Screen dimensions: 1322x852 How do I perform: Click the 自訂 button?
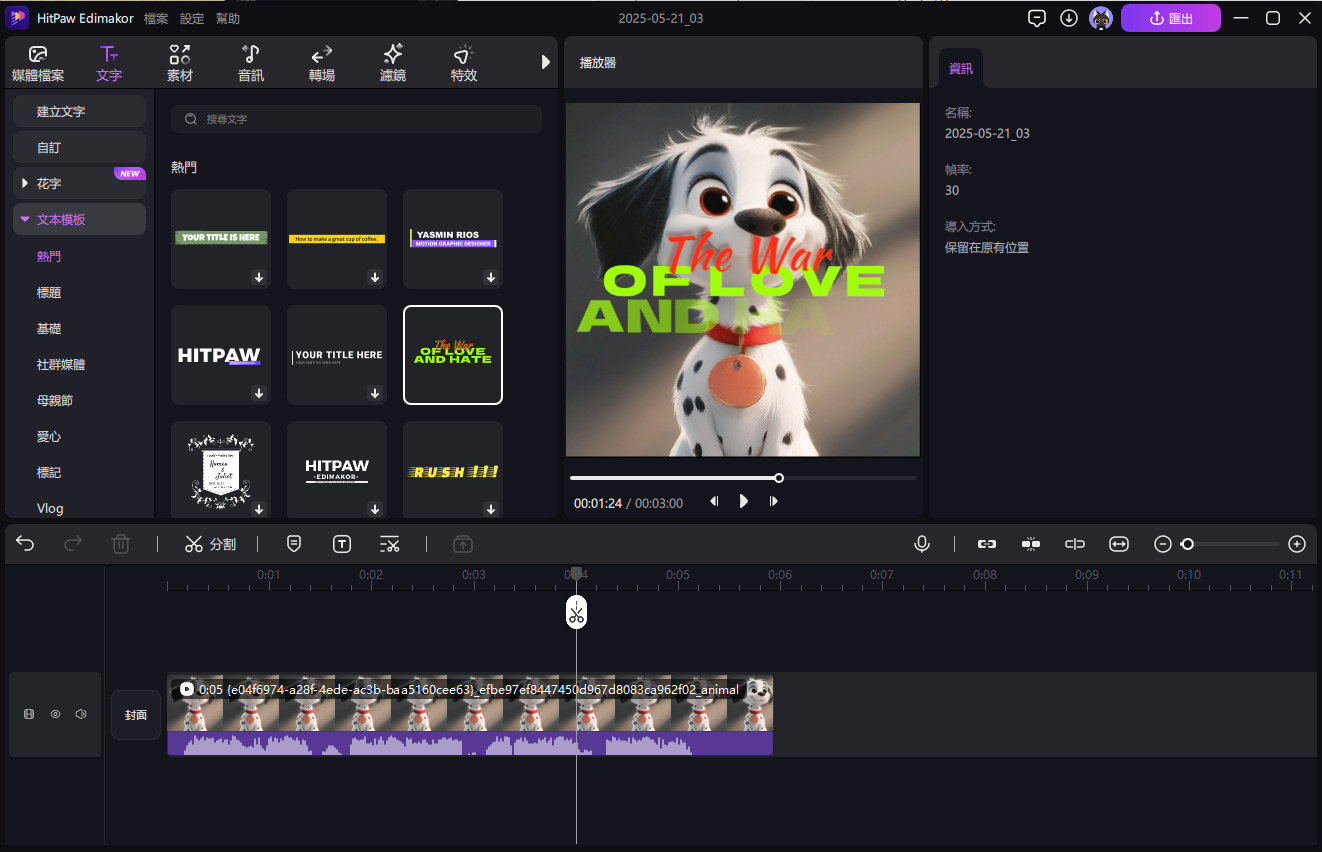click(79, 147)
